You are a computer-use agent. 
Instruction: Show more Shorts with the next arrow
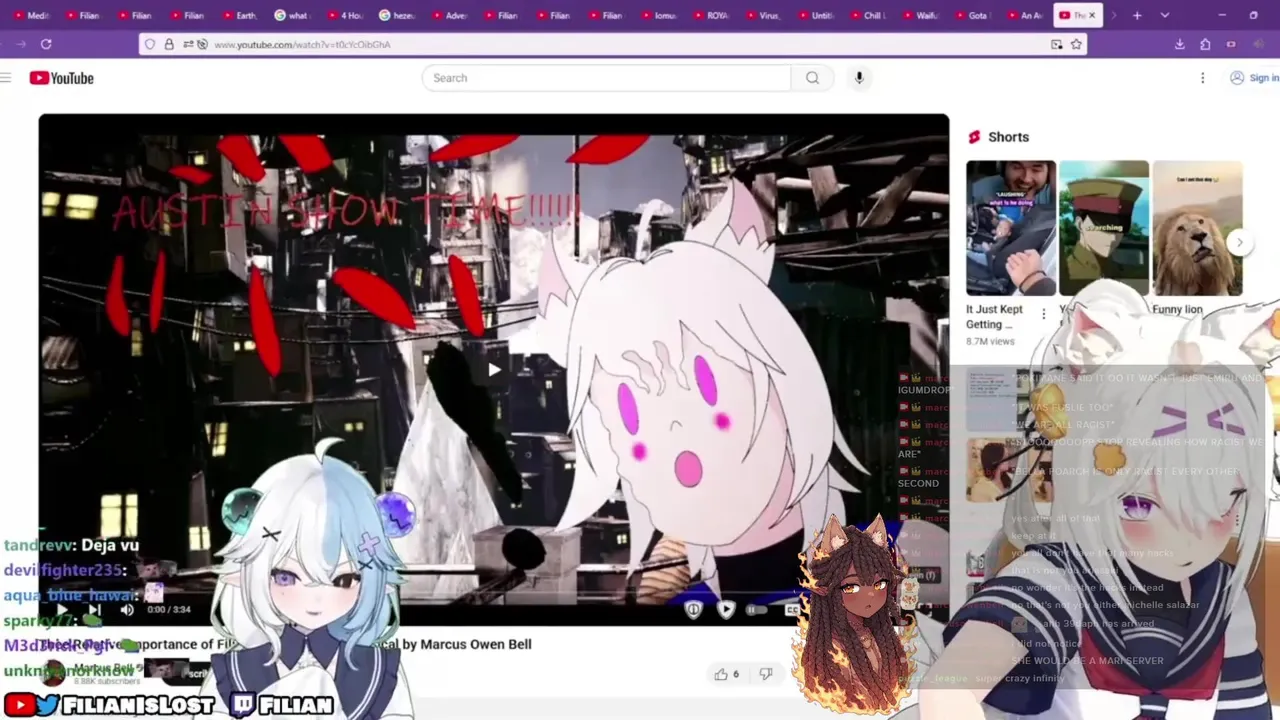coord(1239,243)
